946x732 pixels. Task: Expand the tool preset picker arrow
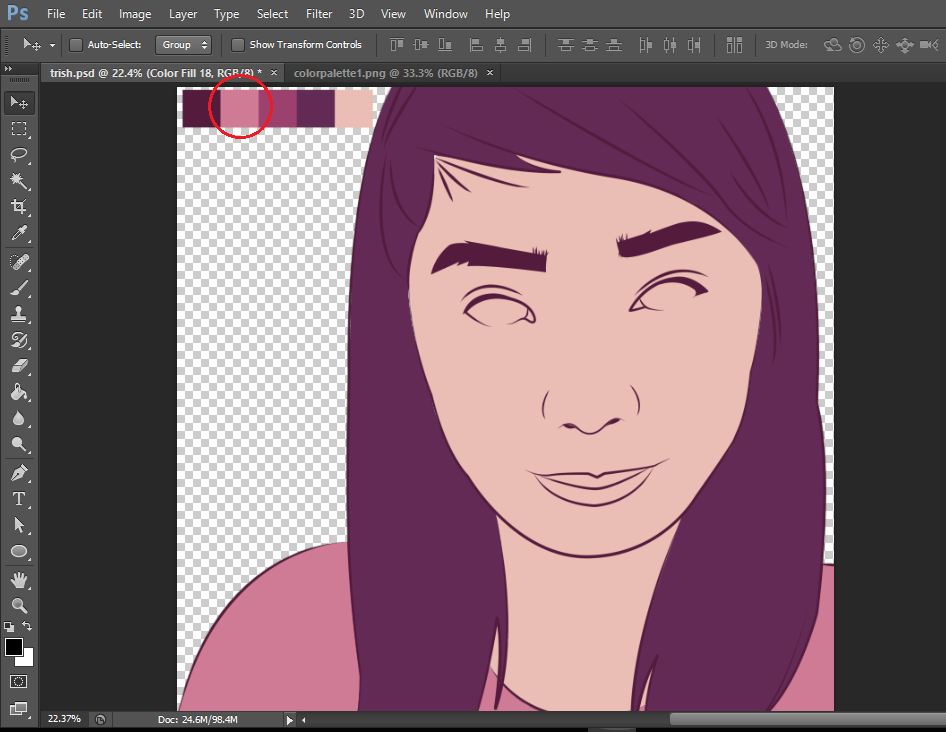click(x=52, y=45)
